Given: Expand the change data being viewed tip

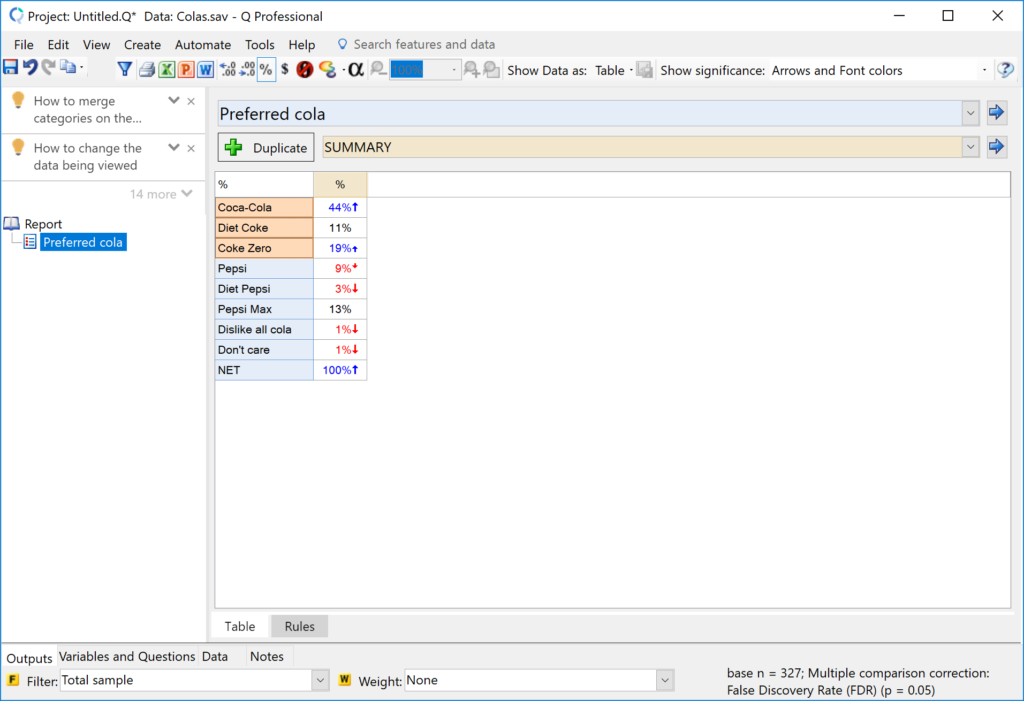Looking at the screenshot, I should (174, 148).
